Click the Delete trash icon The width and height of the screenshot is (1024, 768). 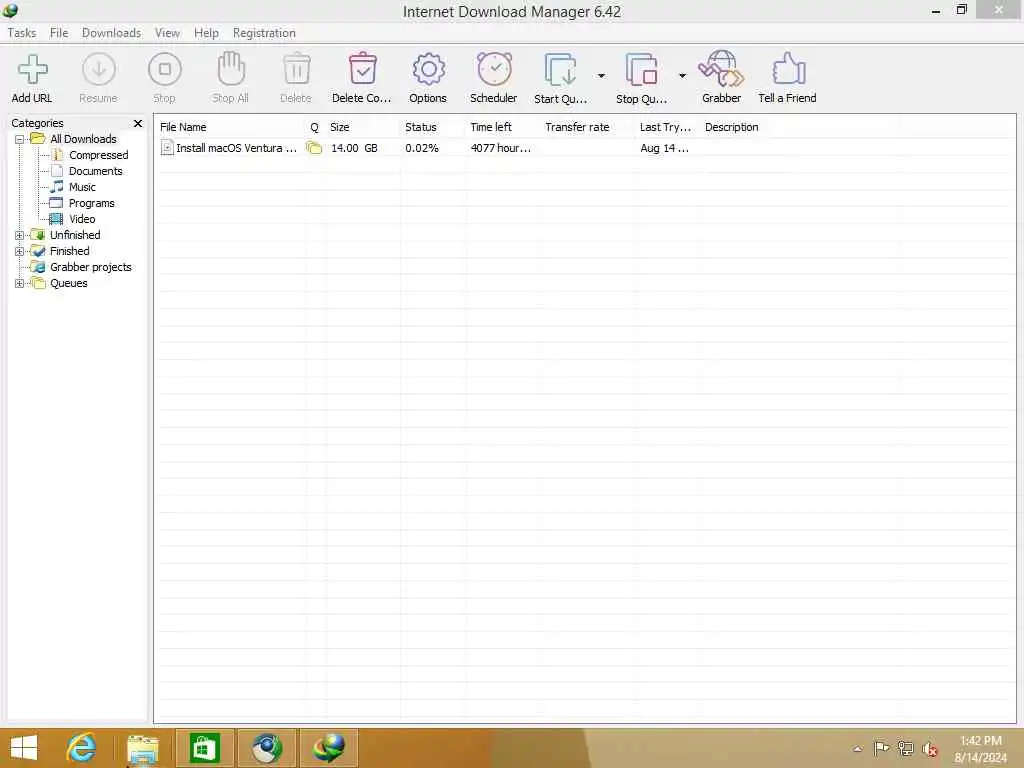coord(296,70)
